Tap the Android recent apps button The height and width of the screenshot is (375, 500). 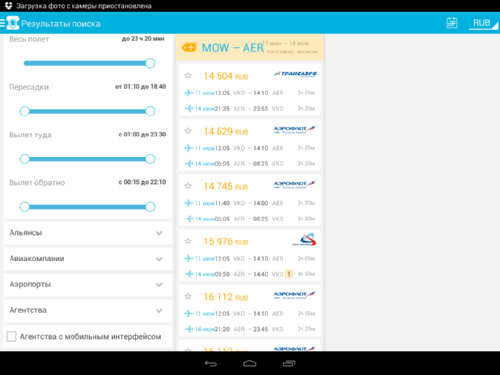click(289, 363)
